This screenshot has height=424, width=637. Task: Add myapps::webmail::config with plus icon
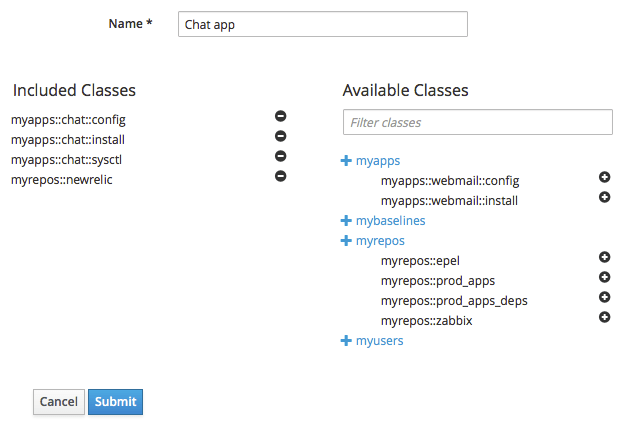pos(604,177)
